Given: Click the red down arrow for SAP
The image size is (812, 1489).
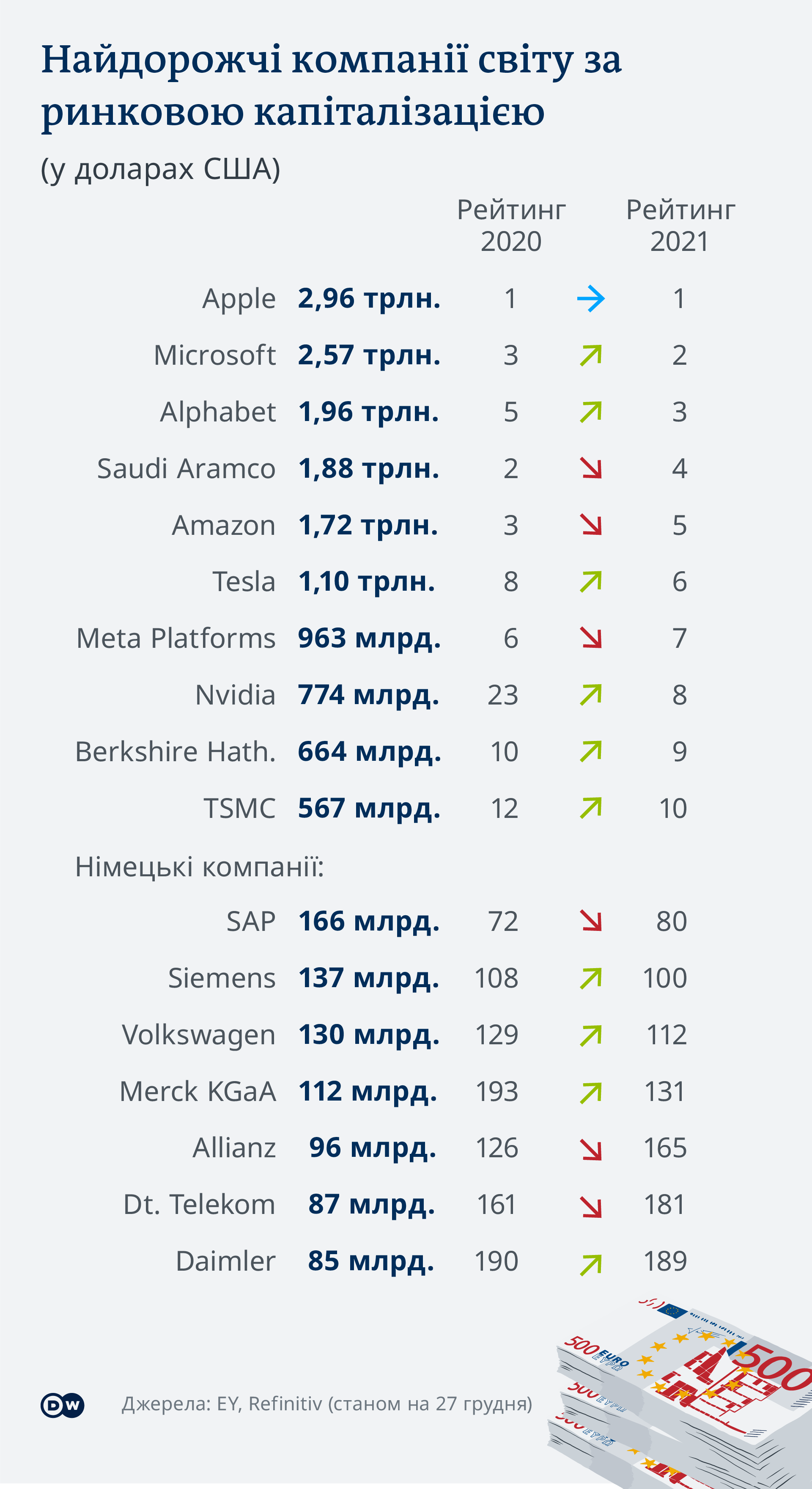Looking at the screenshot, I should click(591, 922).
